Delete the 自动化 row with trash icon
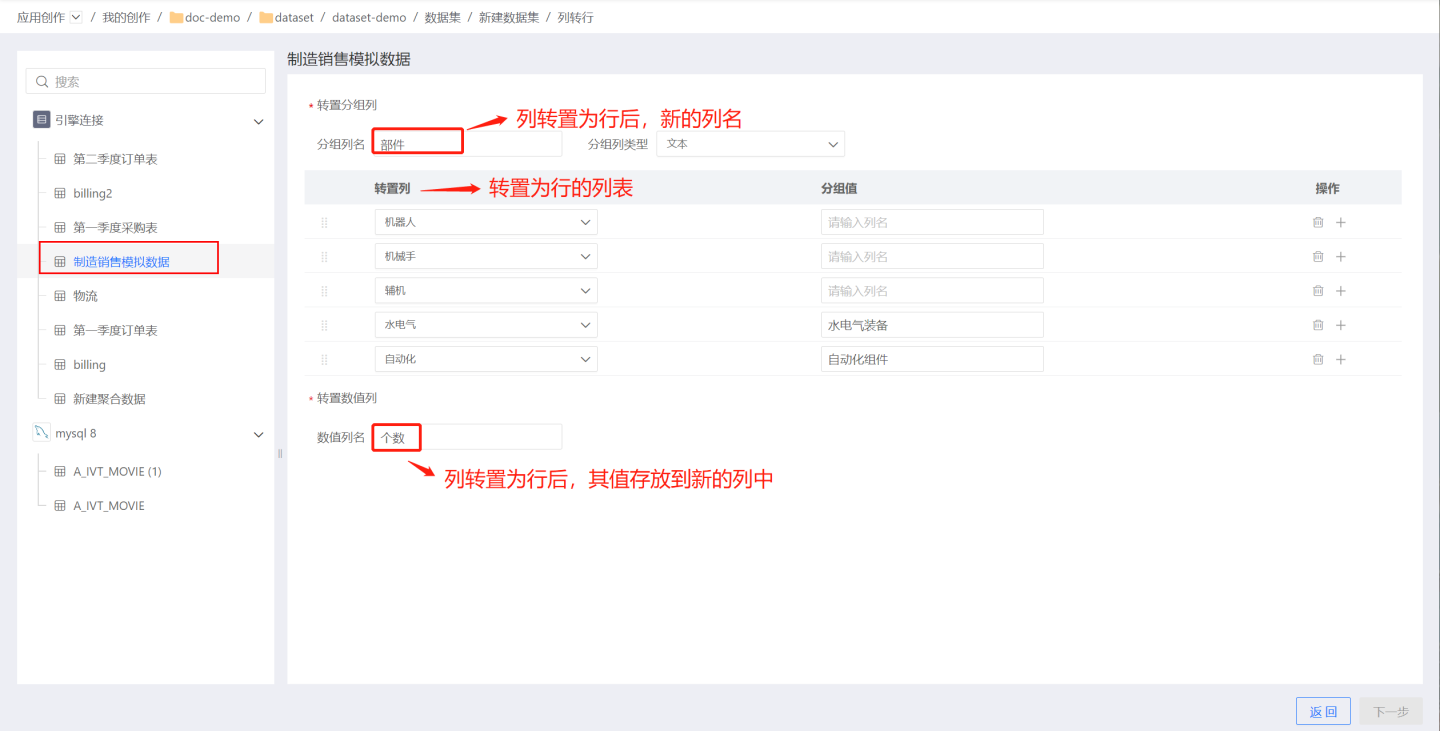This screenshot has height=731, width=1440. click(1318, 359)
